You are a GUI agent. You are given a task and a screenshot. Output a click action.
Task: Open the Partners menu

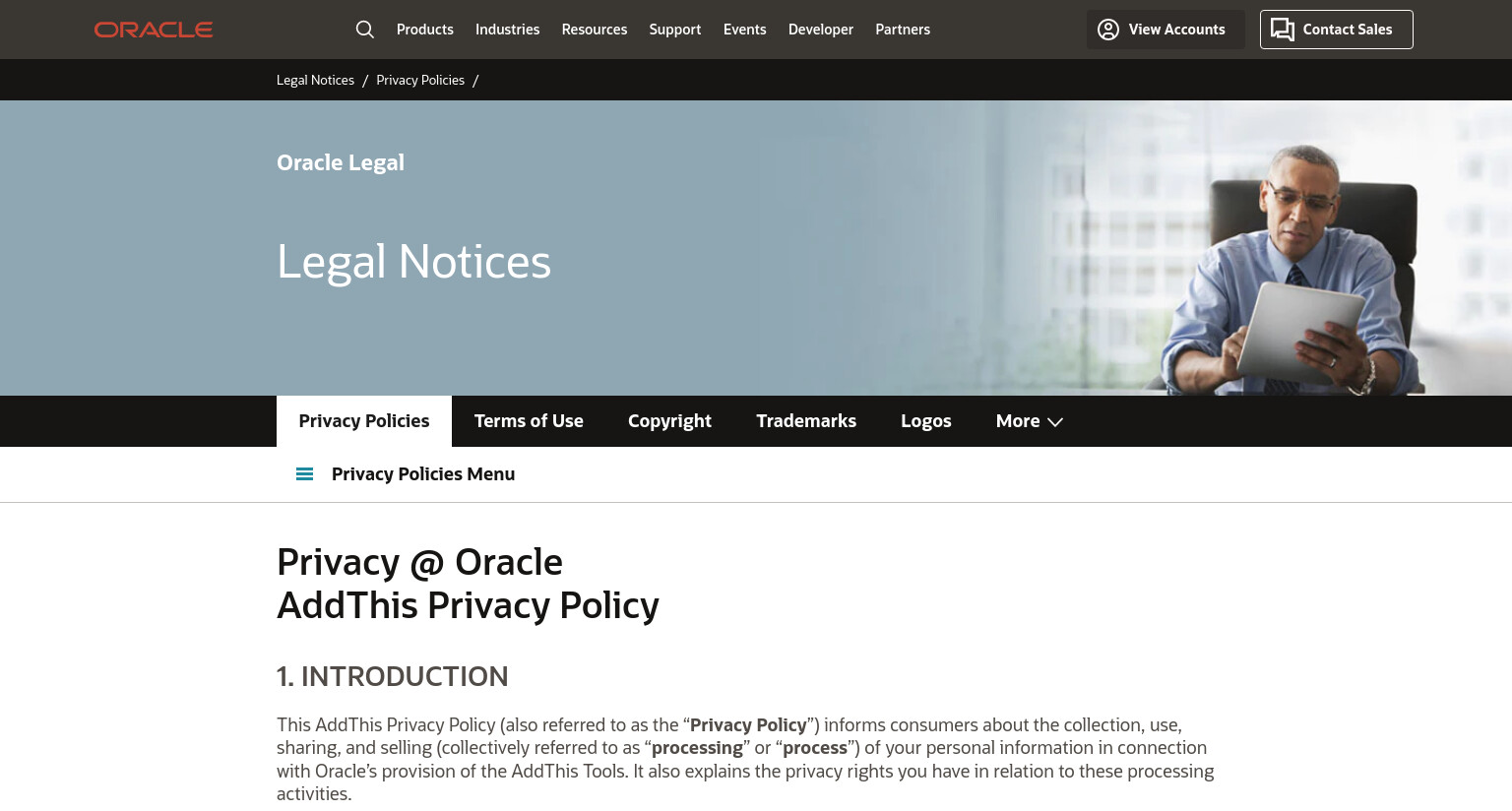903,30
